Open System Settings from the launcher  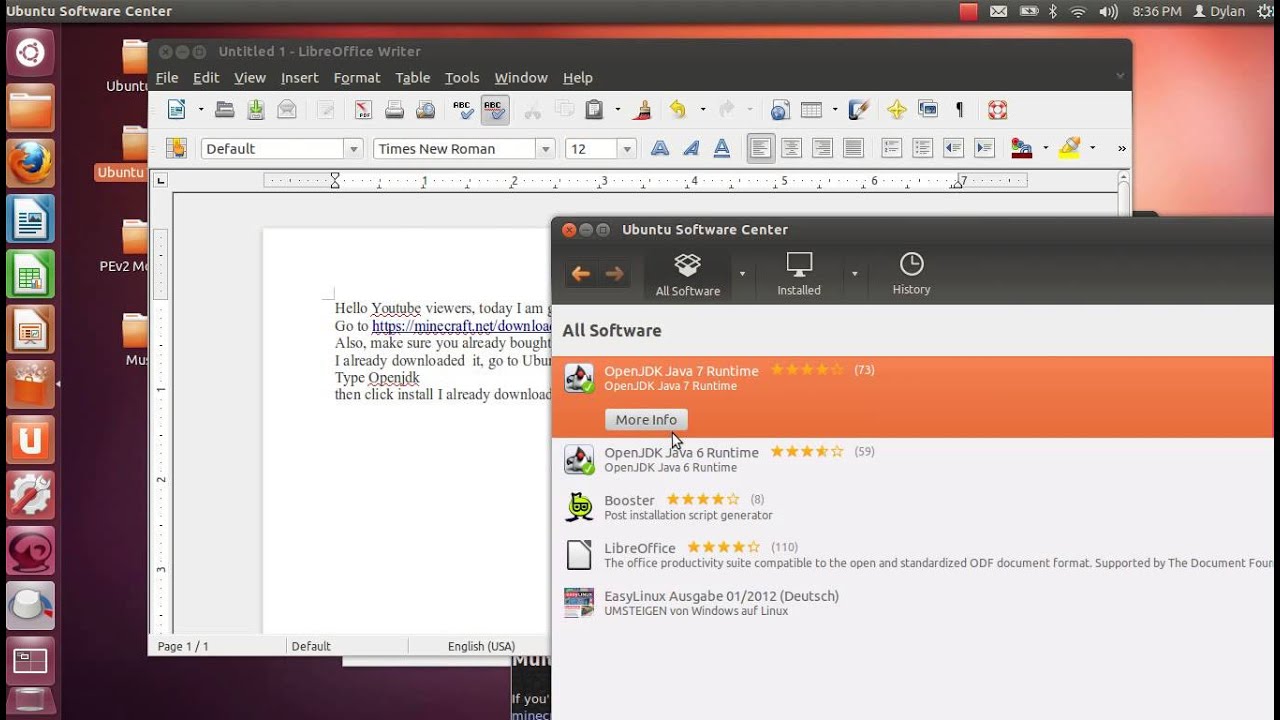point(30,495)
